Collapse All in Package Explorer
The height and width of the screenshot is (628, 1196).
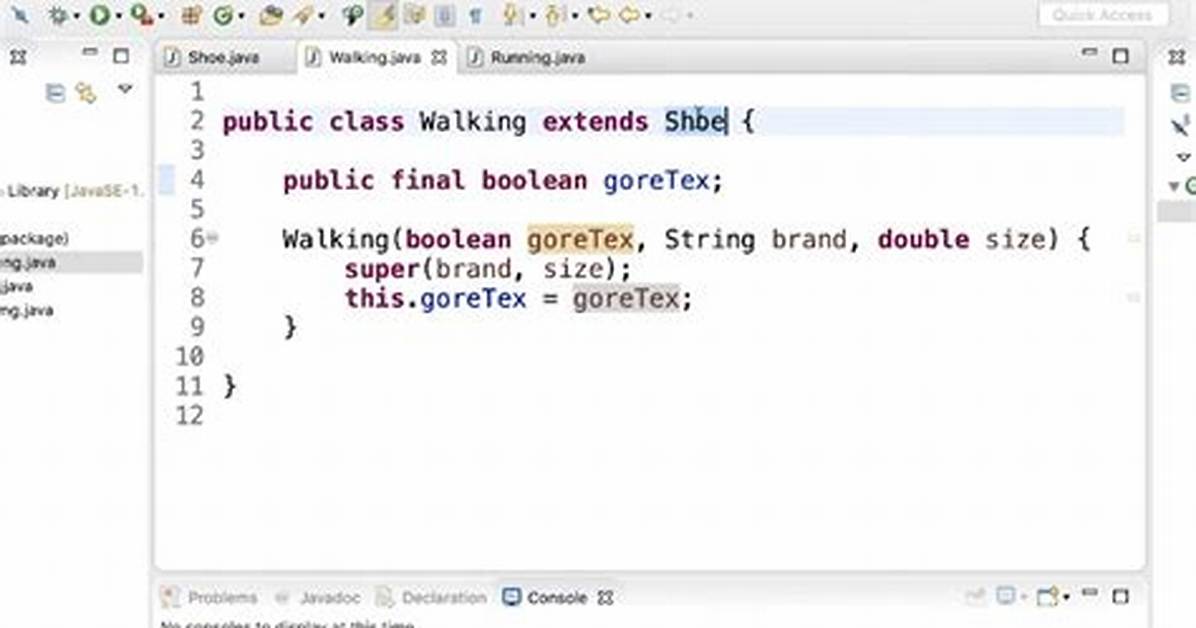coord(55,93)
